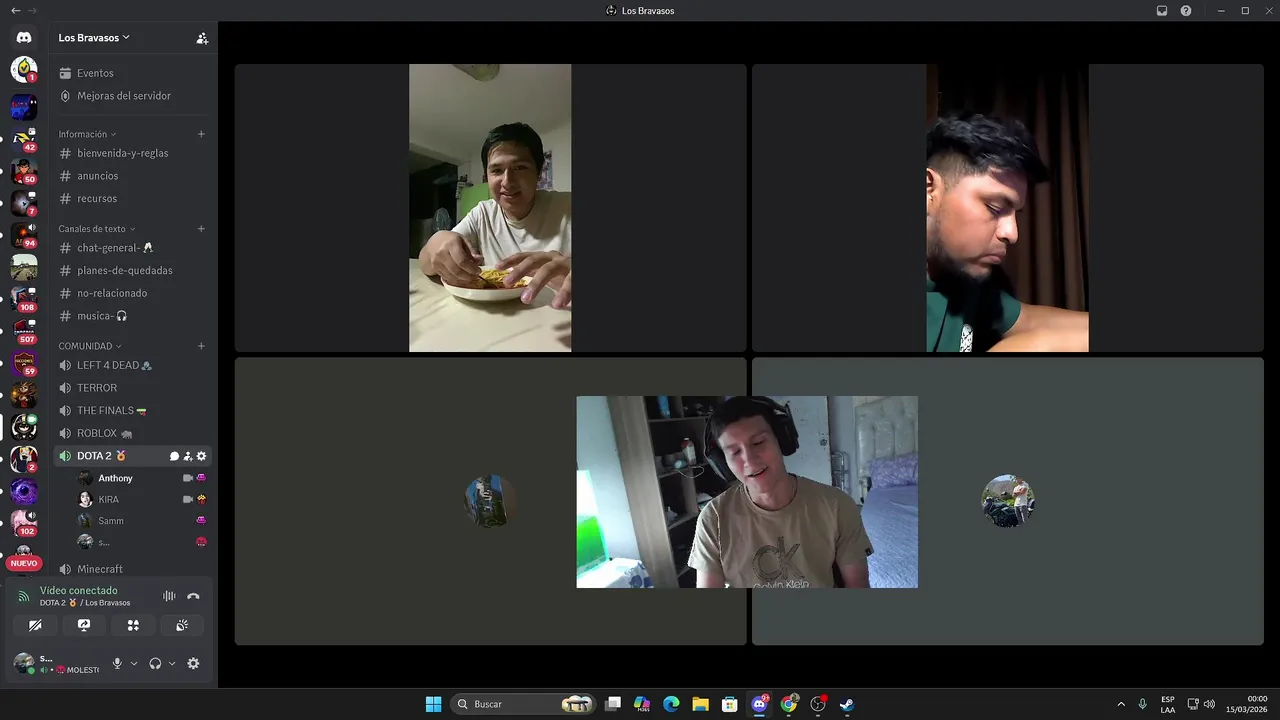Click right participant round avatar tile
1280x720 pixels.
coord(1008,501)
